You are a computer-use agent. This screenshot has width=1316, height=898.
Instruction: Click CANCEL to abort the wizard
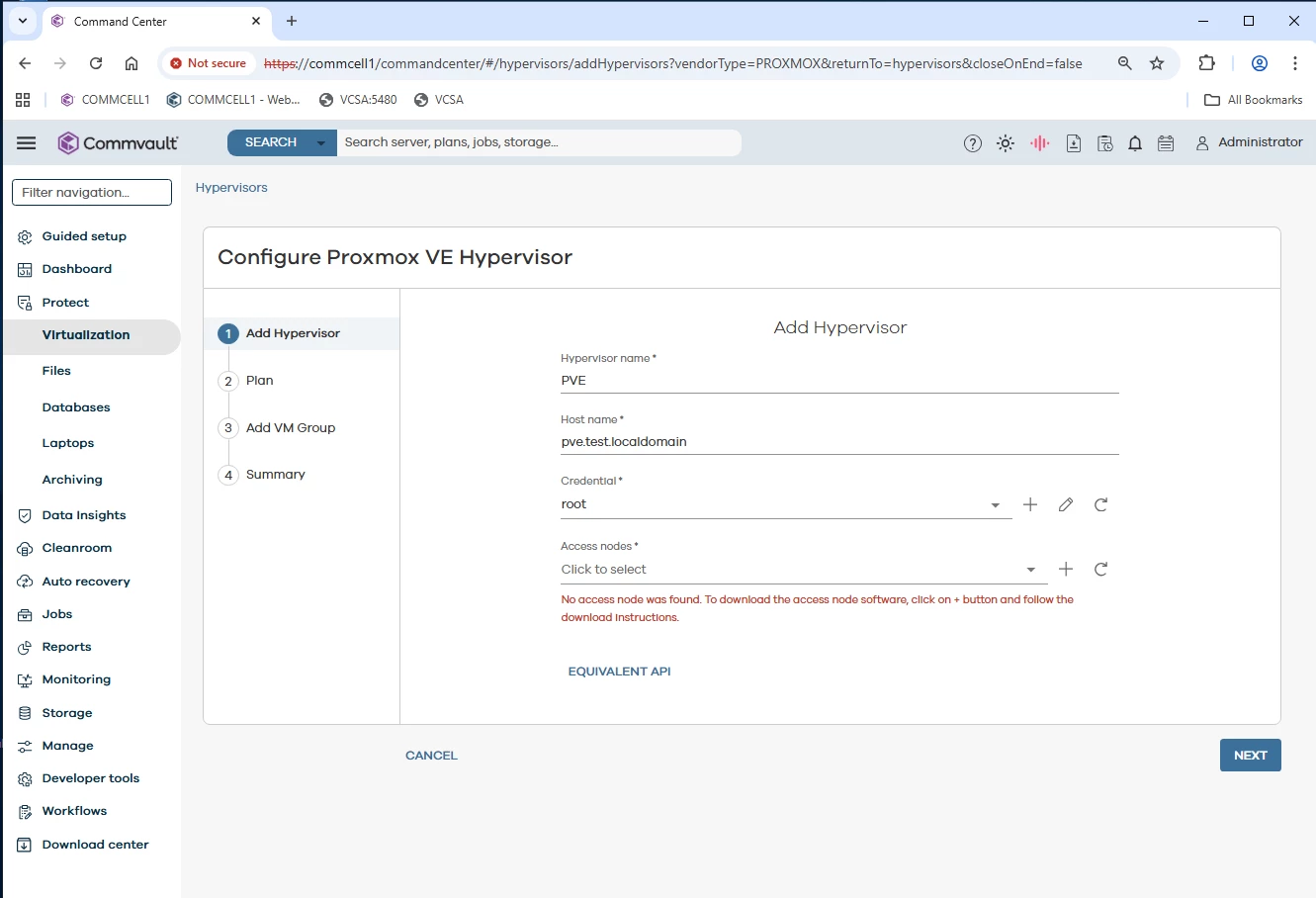431,756
